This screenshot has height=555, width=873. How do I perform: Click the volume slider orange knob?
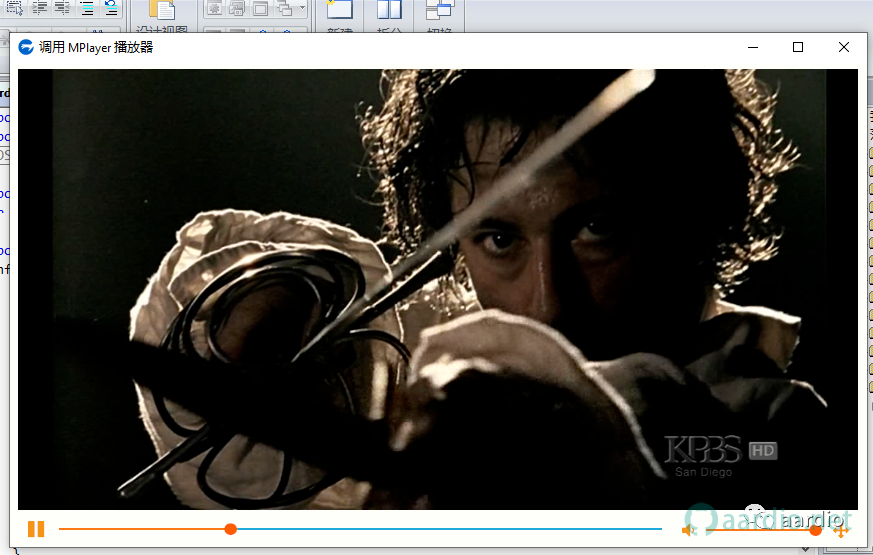pyautogui.click(x=815, y=530)
